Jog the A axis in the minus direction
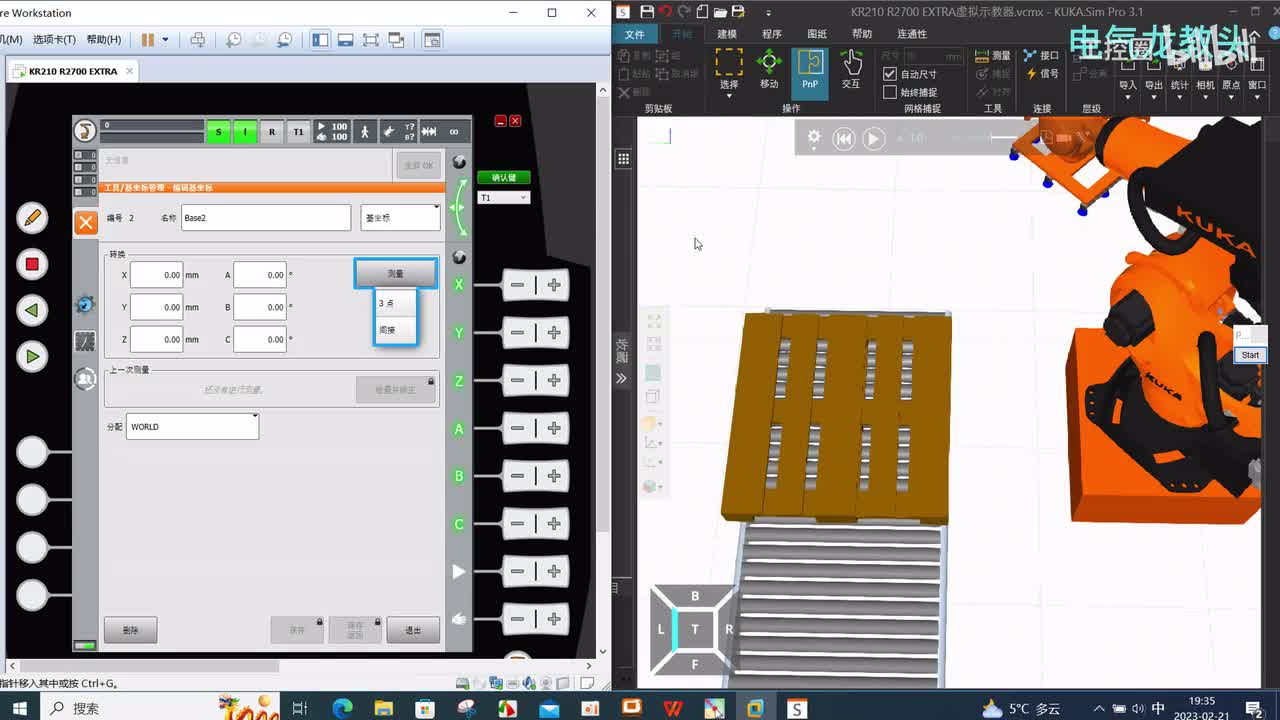Image resolution: width=1280 pixels, height=720 pixels. click(x=517, y=428)
